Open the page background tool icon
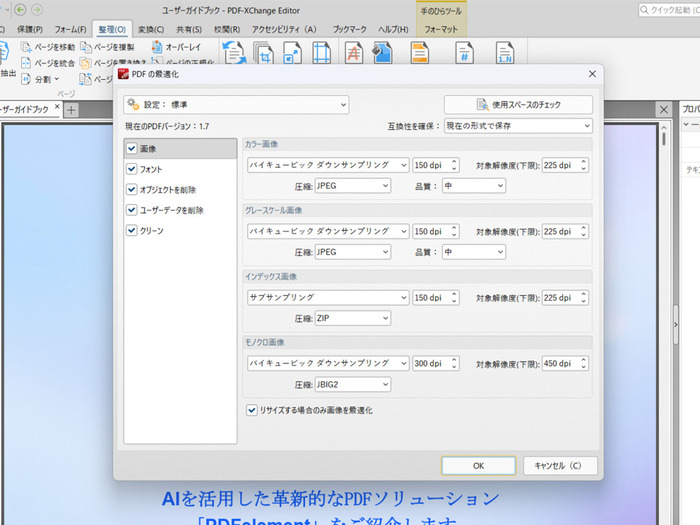Screen dimensions: 700x525 point(382,53)
